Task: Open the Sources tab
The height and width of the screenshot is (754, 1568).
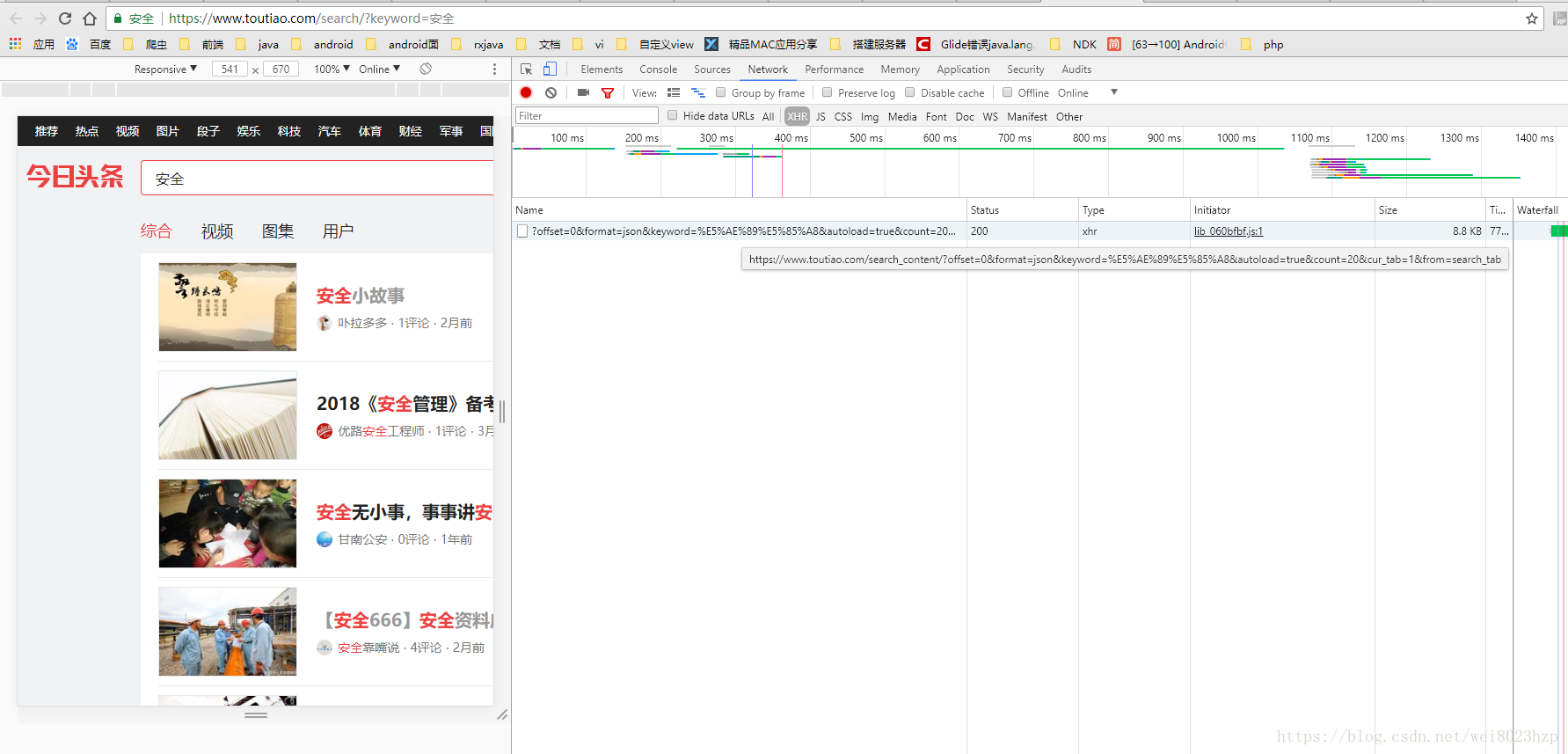Action: (x=712, y=70)
